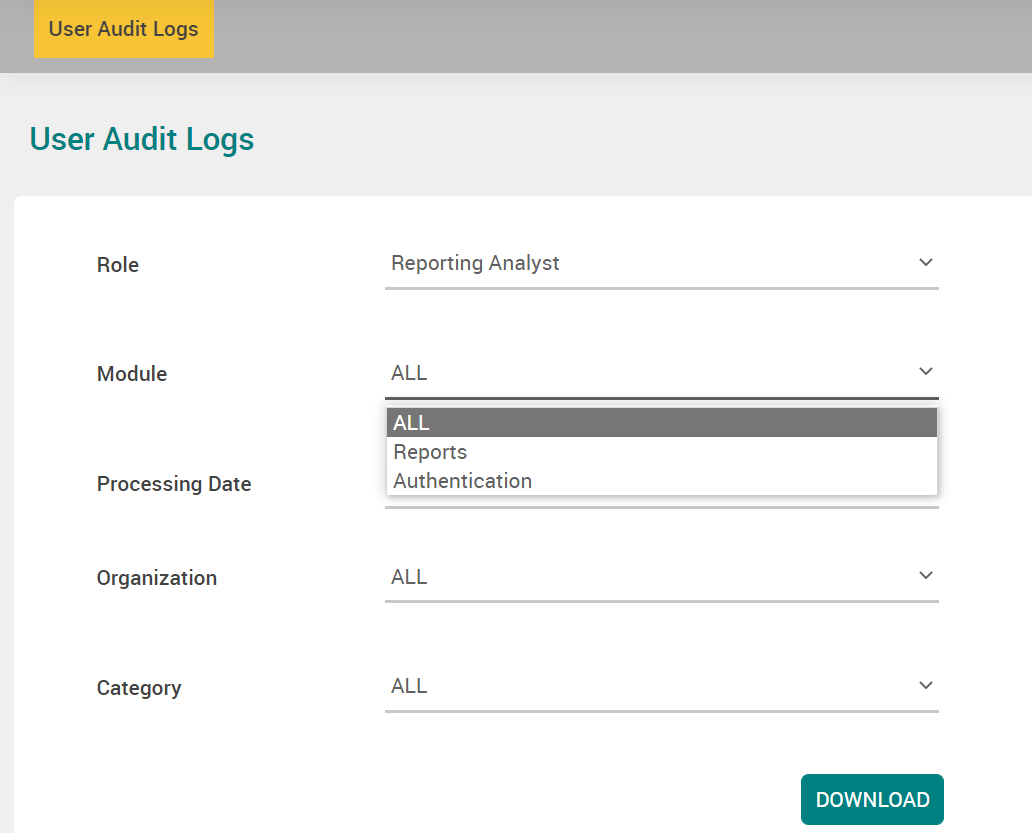Screen dimensions: 1032x833
Task: Open the Category dropdown
Action: click(661, 687)
